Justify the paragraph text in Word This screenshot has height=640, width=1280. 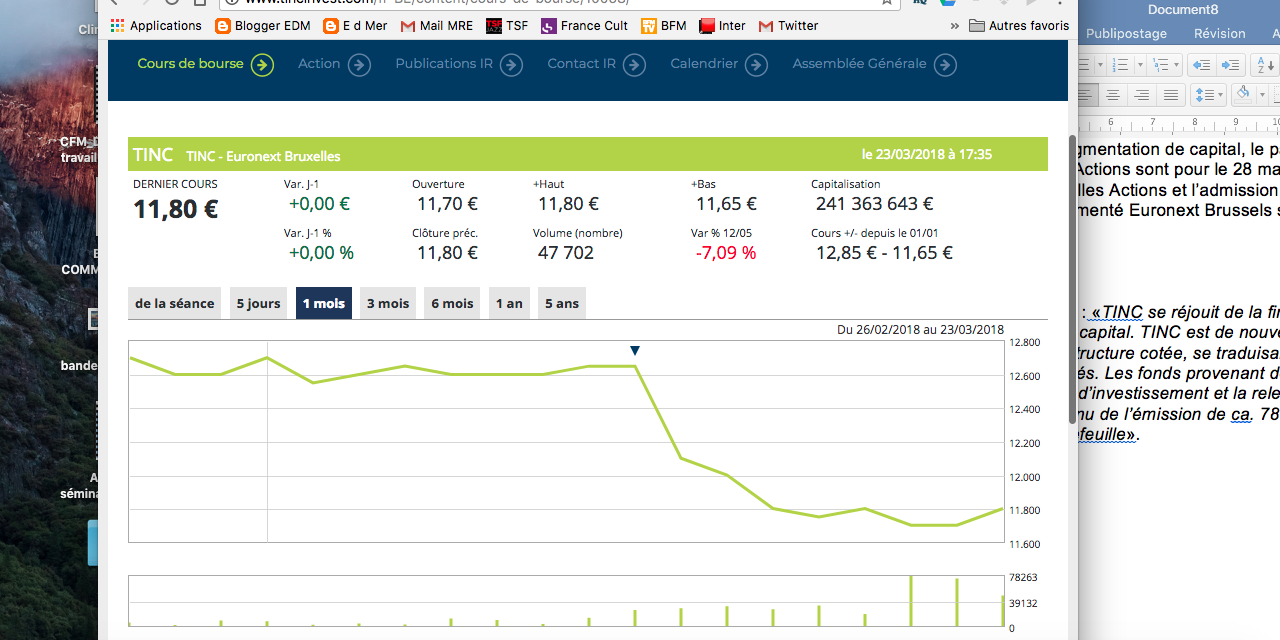point(1170,95)
